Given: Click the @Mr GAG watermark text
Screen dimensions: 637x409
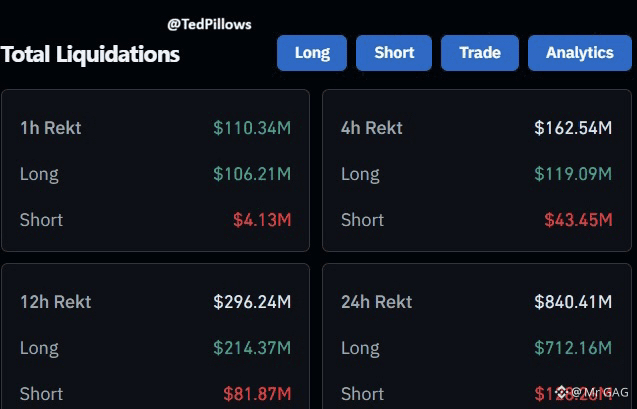Looking at the screenshot, I should (600, 393).
